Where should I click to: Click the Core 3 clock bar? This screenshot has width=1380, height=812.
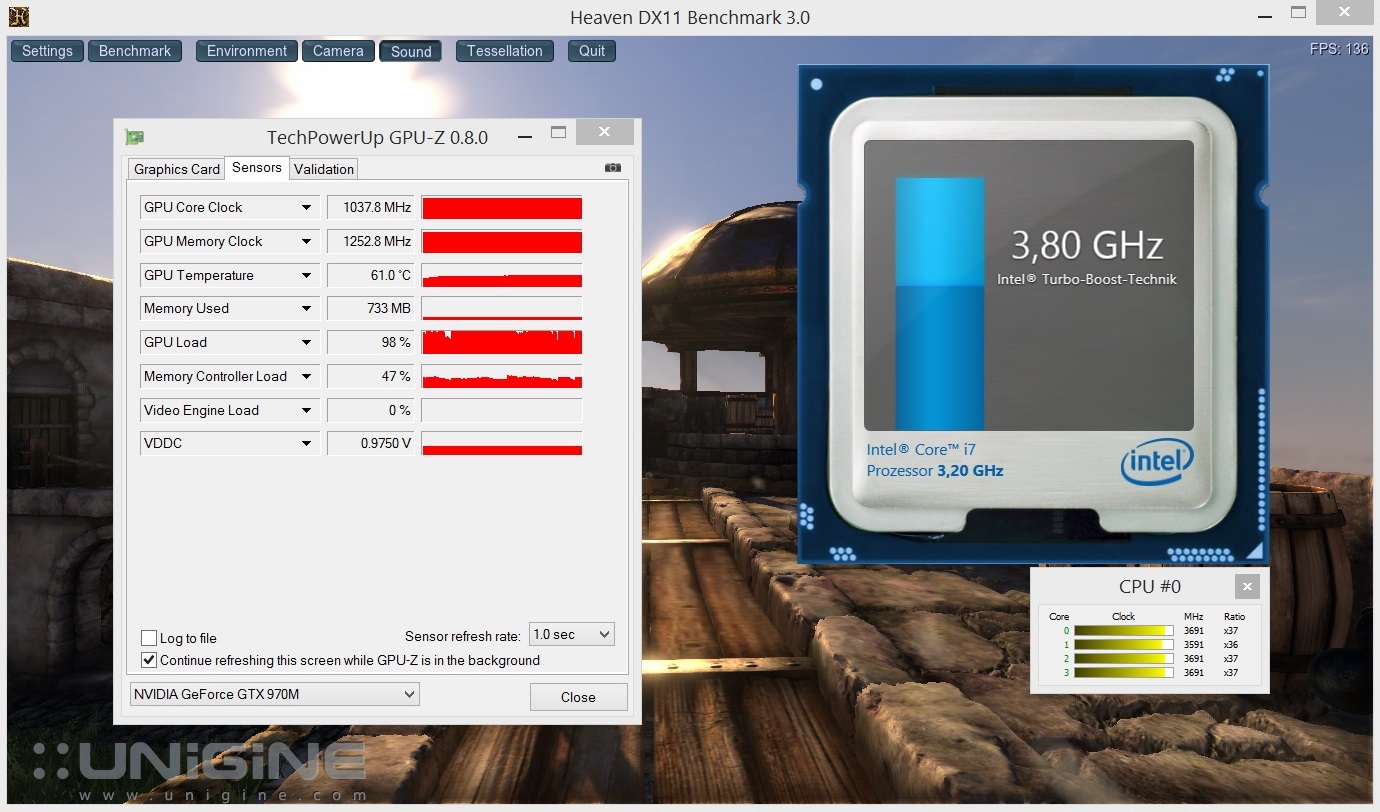[1123, 673]
